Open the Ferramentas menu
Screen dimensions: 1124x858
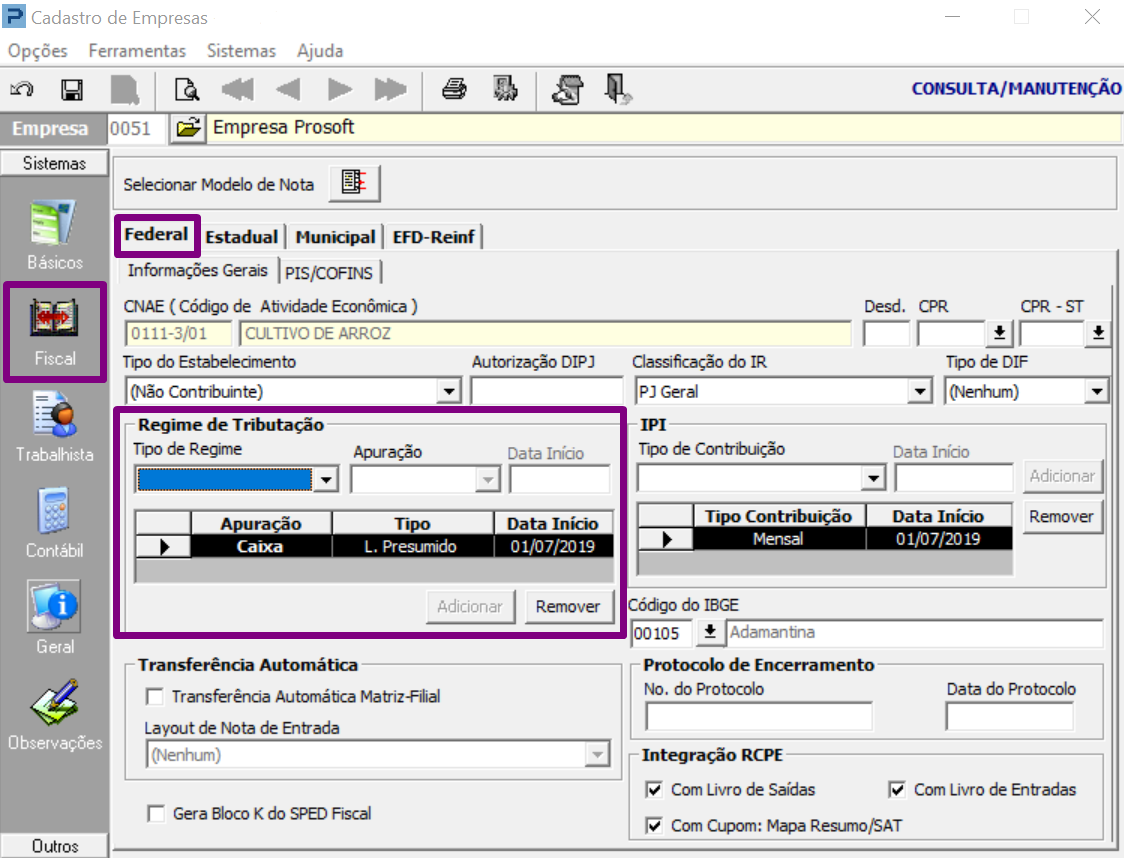click(x=137, y=51)
